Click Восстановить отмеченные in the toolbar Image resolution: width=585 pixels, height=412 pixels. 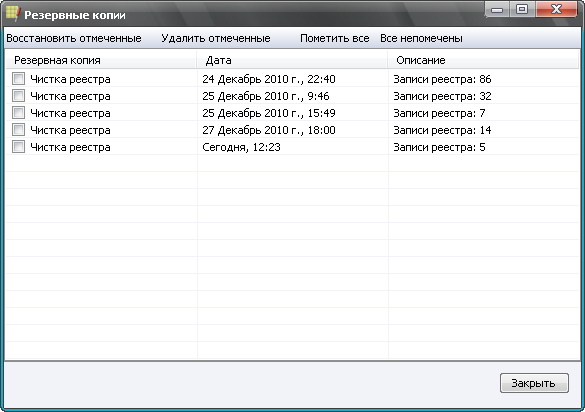point(74,38)
